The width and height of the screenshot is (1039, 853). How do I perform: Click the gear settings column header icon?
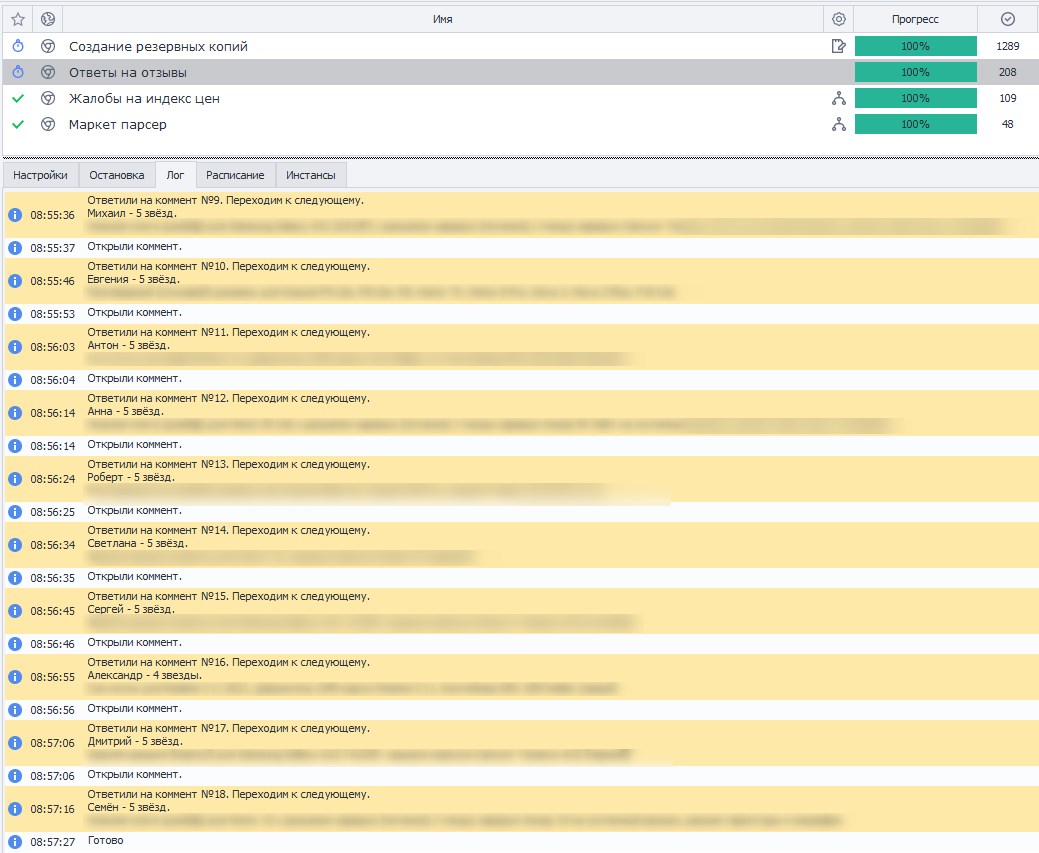coord(838,19)
